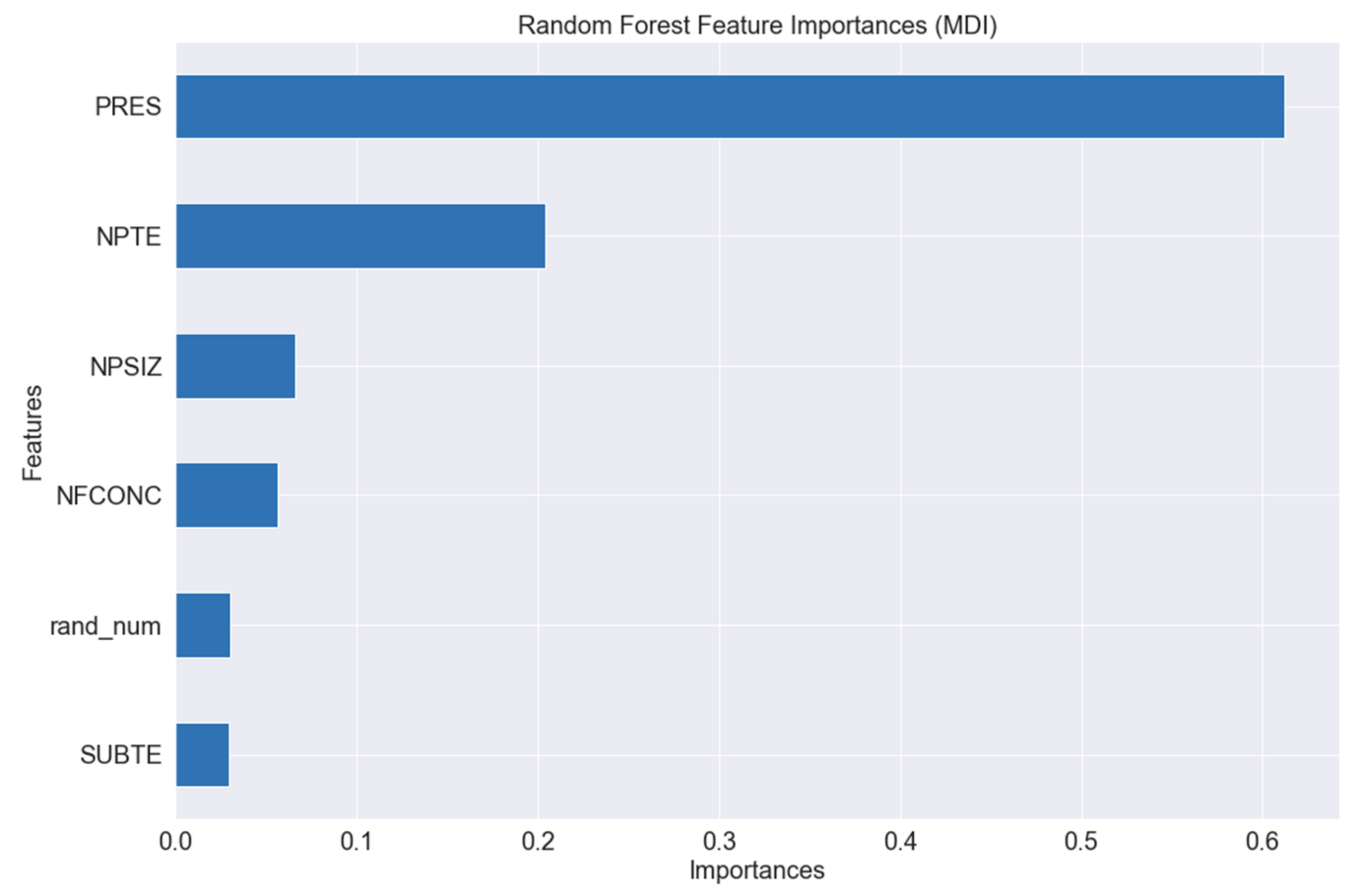This screenshot has width=1361, height=896.
Task: Click the NFCONC feature bar
Action: tap(227, 495)
